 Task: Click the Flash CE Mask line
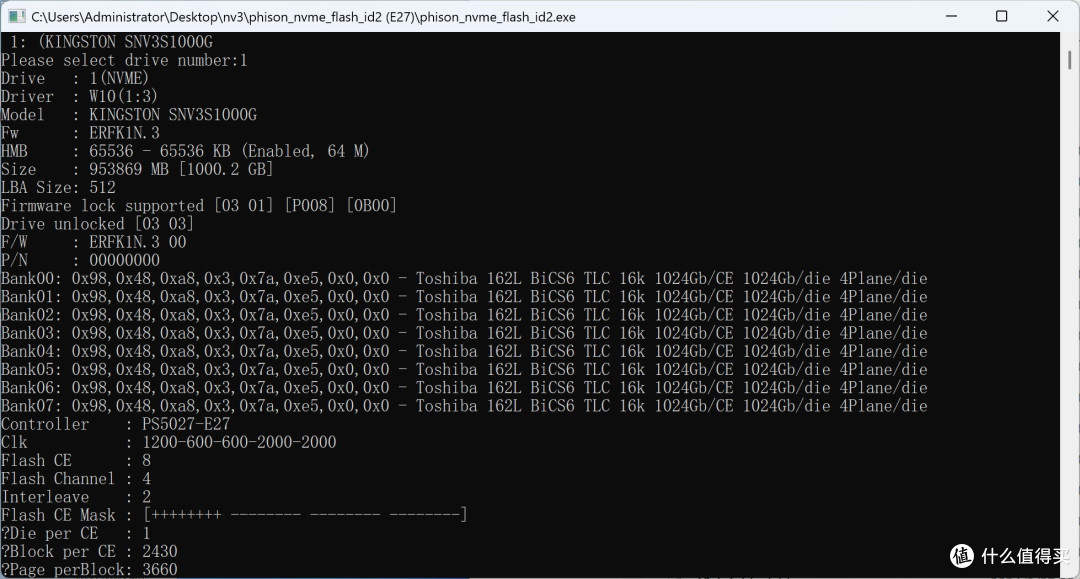[x=234, y=515]
